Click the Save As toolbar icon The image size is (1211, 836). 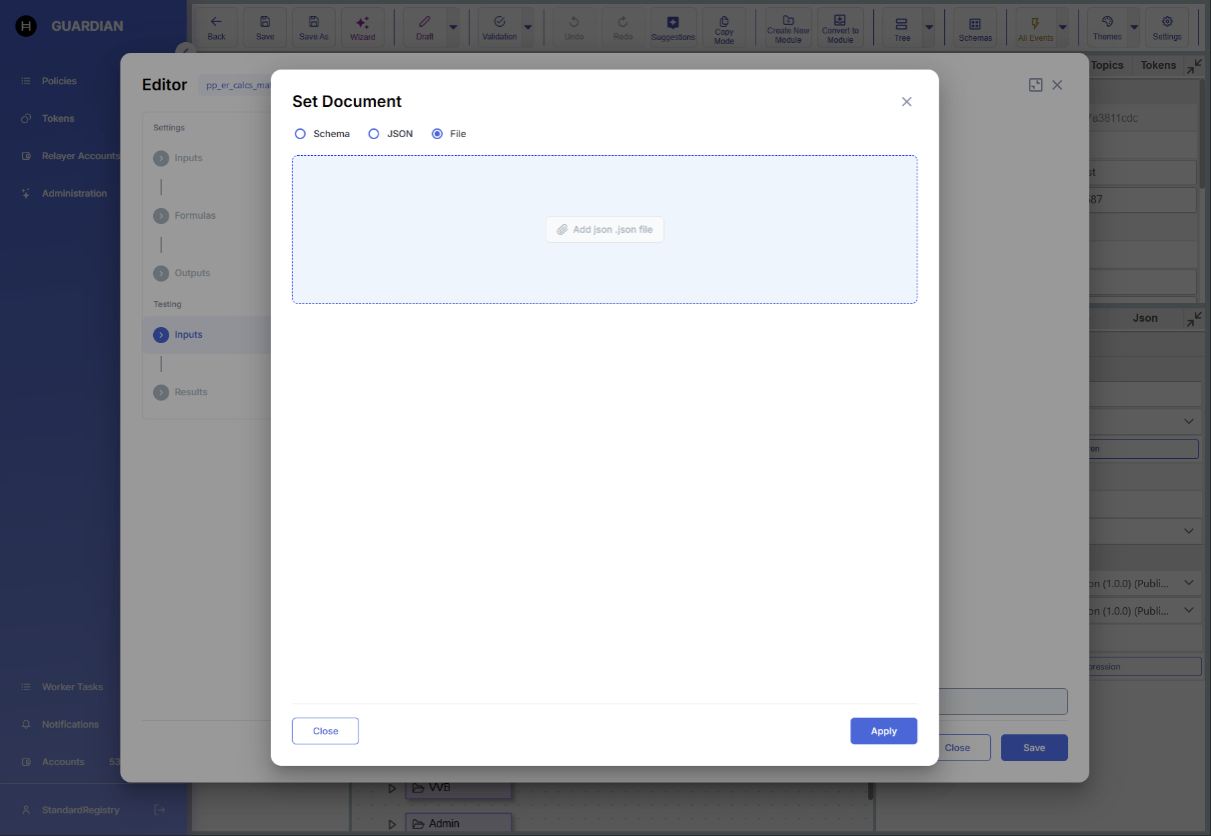(x=314, y=28)
